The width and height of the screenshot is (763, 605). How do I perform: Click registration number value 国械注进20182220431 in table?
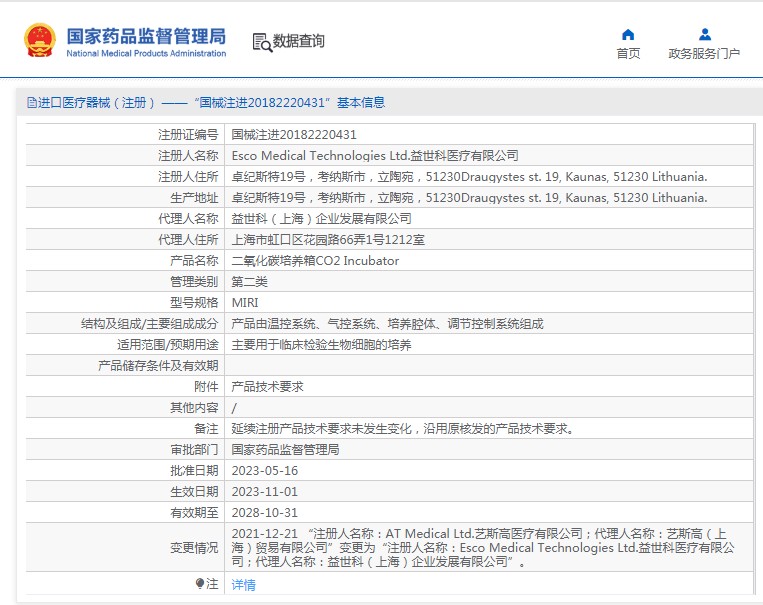pos(294,135)
